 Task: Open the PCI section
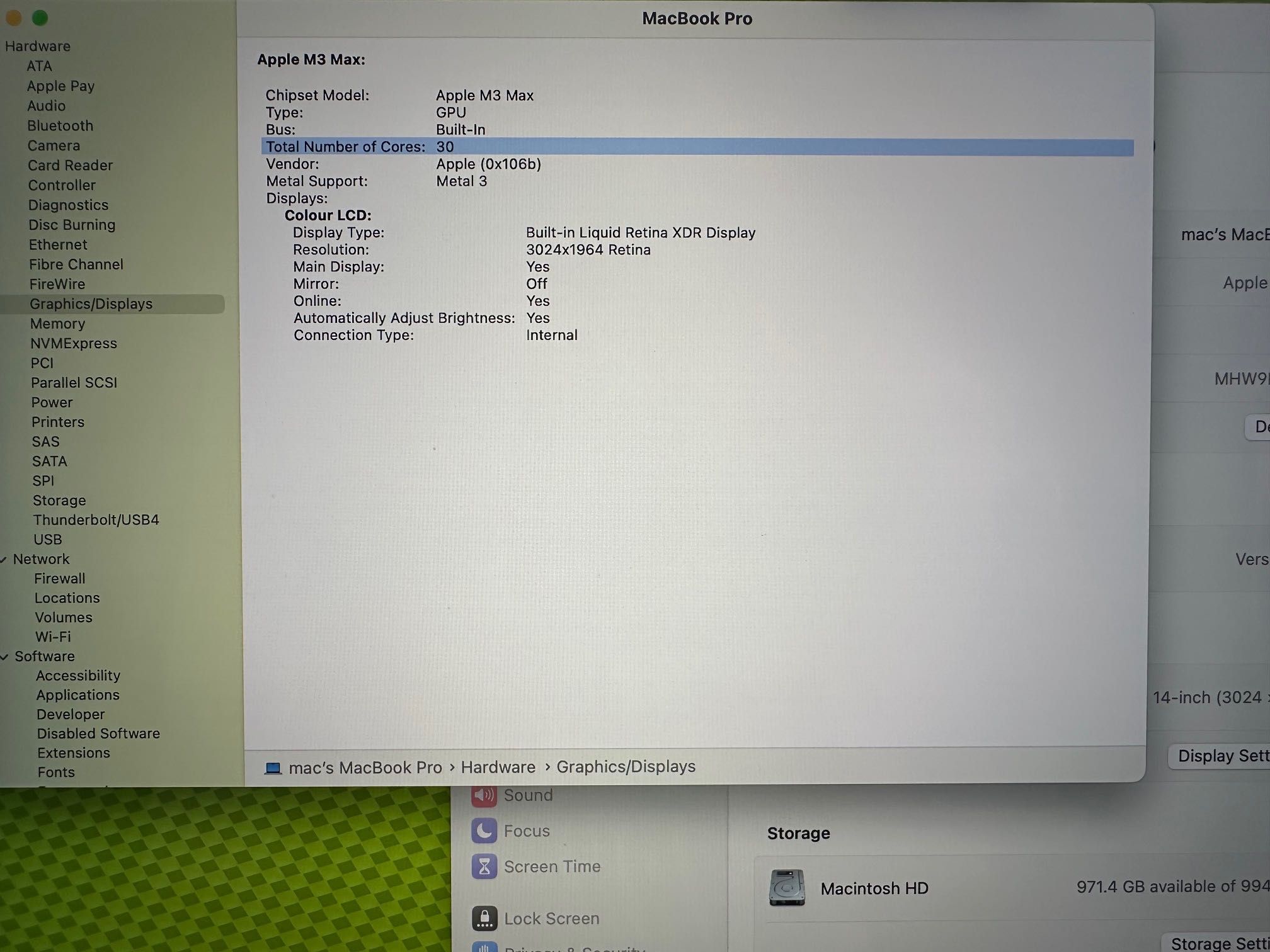(42, 363)
